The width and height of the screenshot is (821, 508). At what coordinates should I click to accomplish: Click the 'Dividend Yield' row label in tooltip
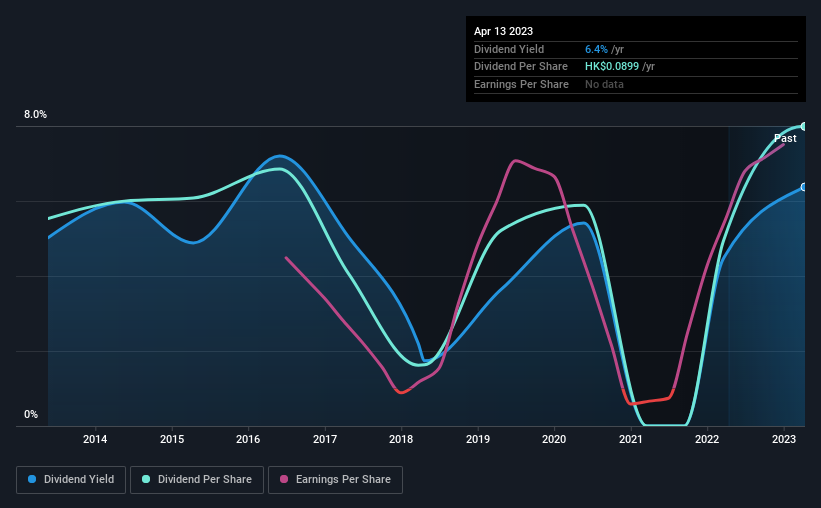[509, 49]
